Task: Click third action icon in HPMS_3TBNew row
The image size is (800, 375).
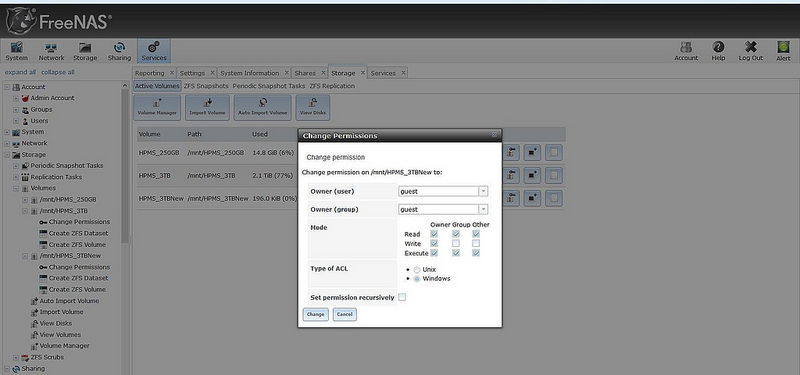Action: (x=554, y=198)
